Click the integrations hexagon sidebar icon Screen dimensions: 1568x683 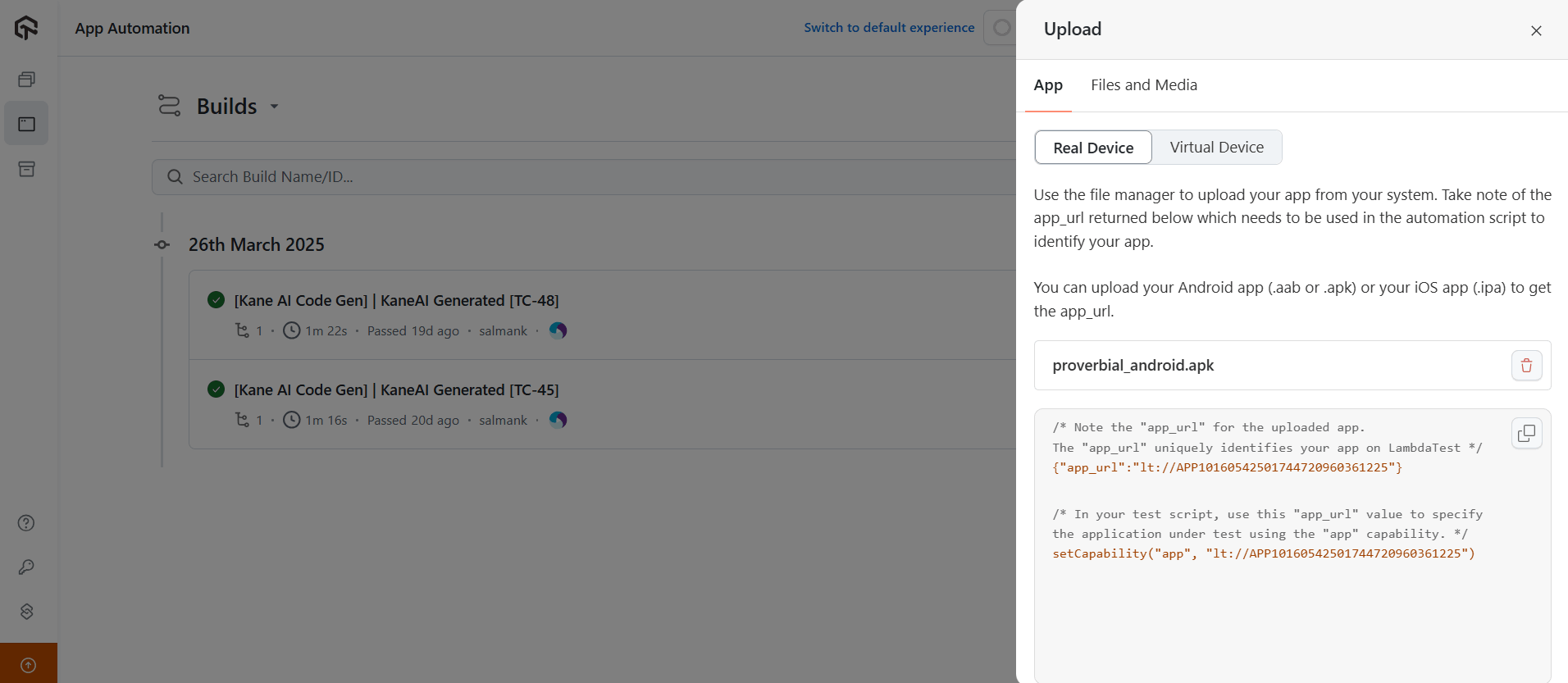point(26,612)
